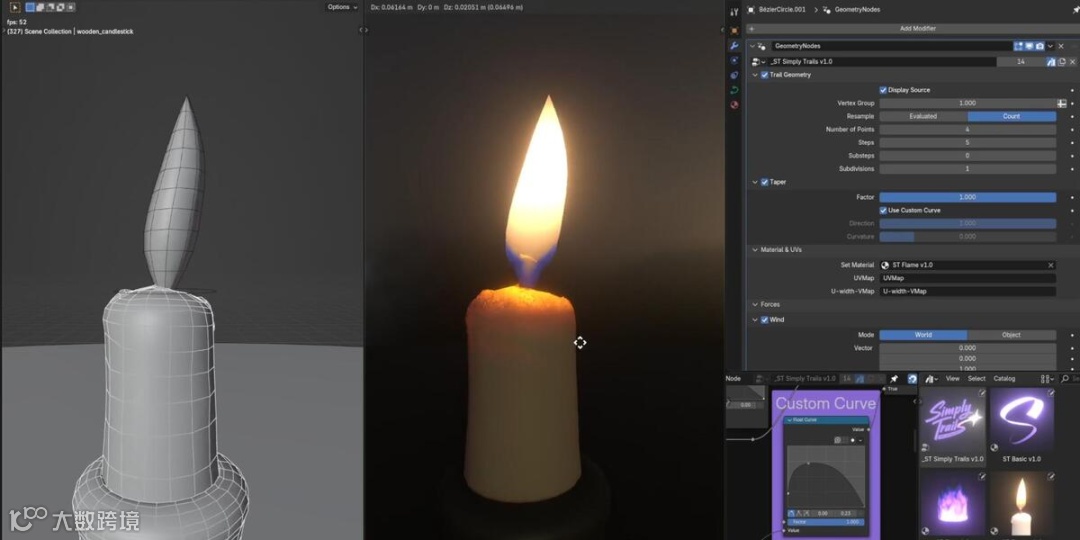Uncheck Use Custom Curve
This screenshot has width=1080, height=540.
tap(883, 210)
